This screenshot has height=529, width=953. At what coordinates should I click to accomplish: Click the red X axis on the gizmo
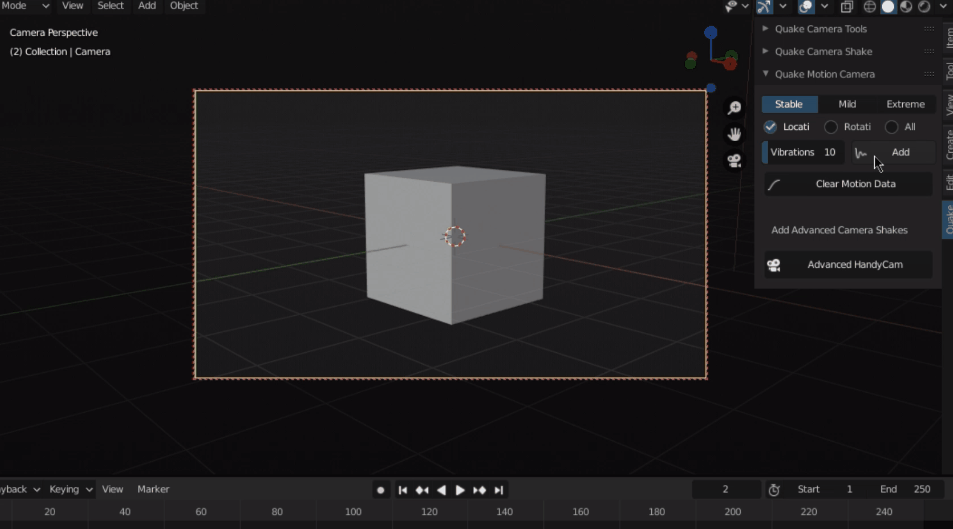(729, 63)
